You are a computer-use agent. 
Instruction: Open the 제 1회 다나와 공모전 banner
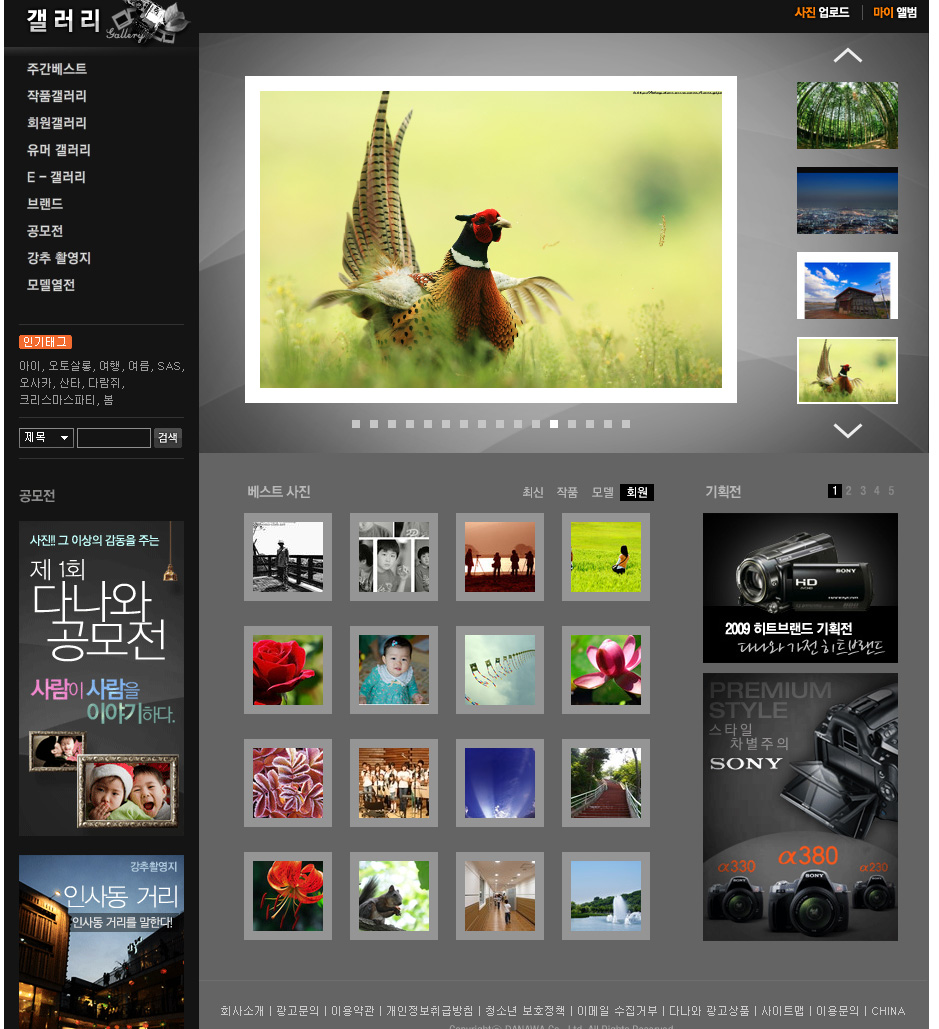(x=102, y=679)
